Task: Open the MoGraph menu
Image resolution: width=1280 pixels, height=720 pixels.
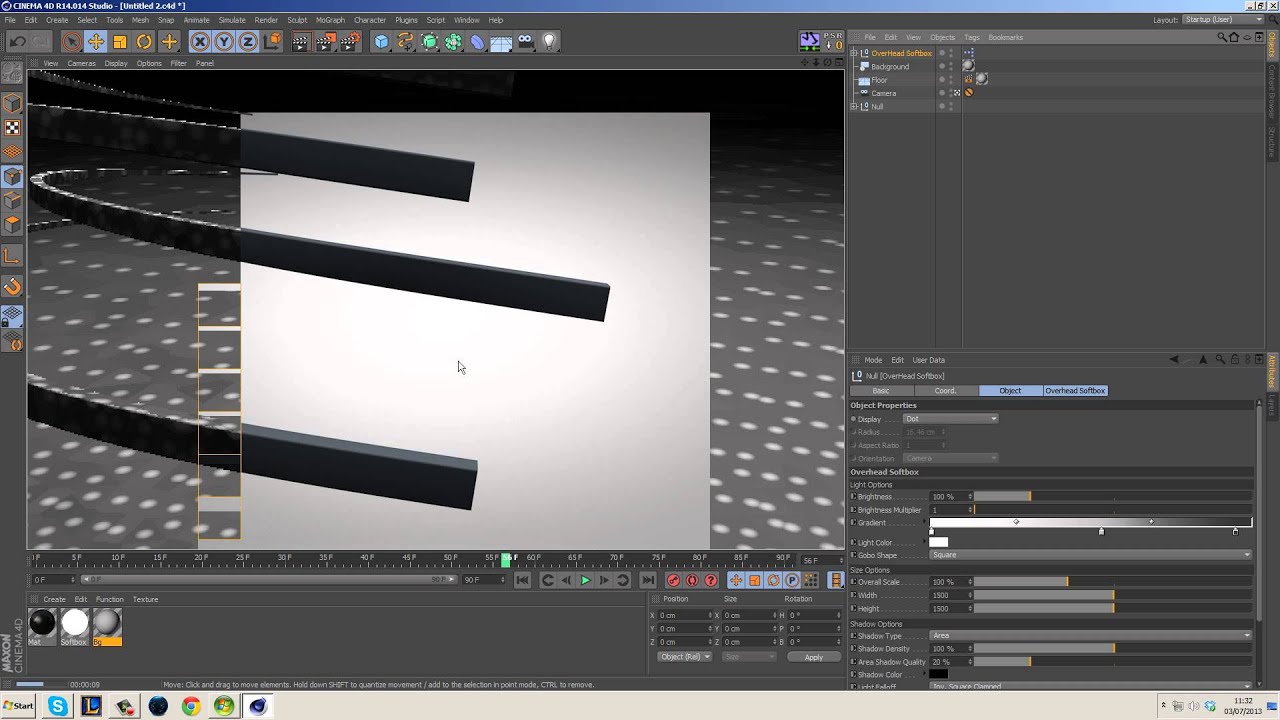Action: (330, 19)
